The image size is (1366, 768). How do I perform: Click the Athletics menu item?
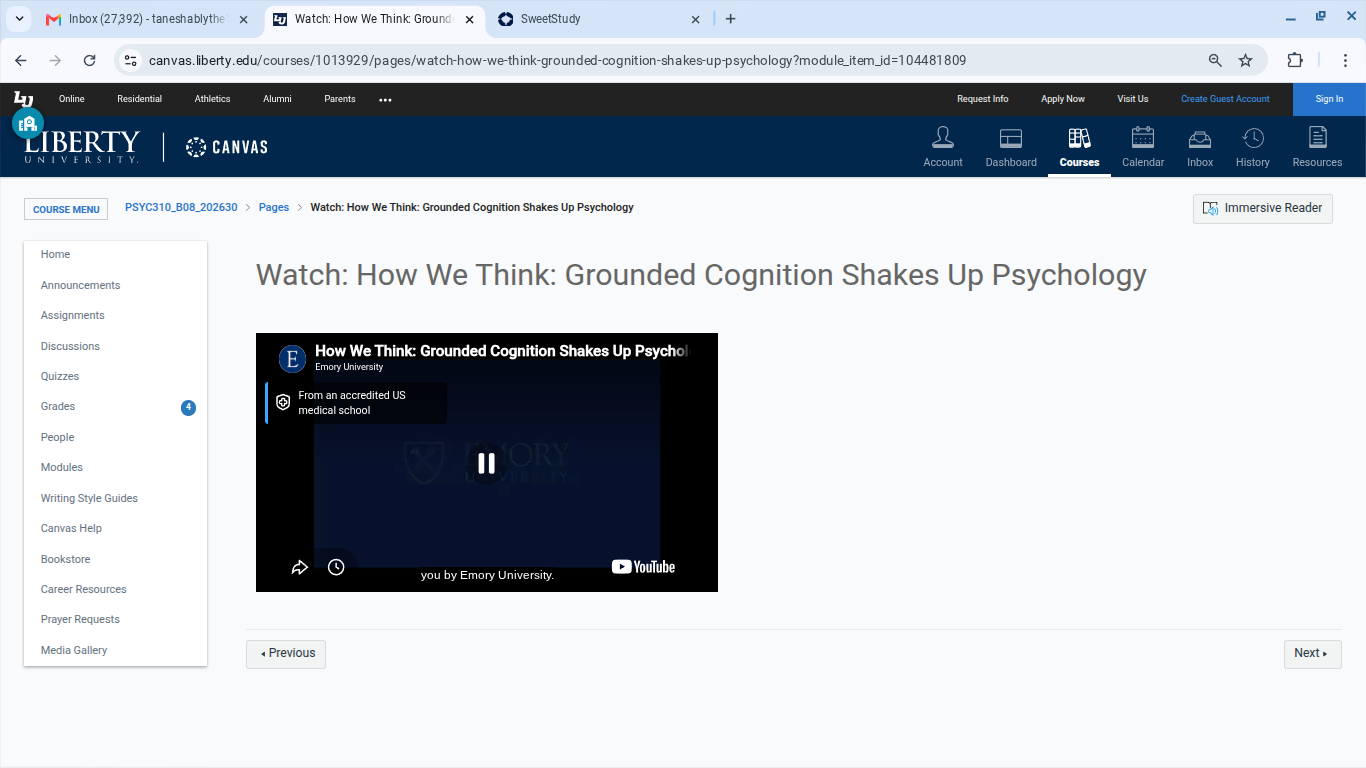212,99
